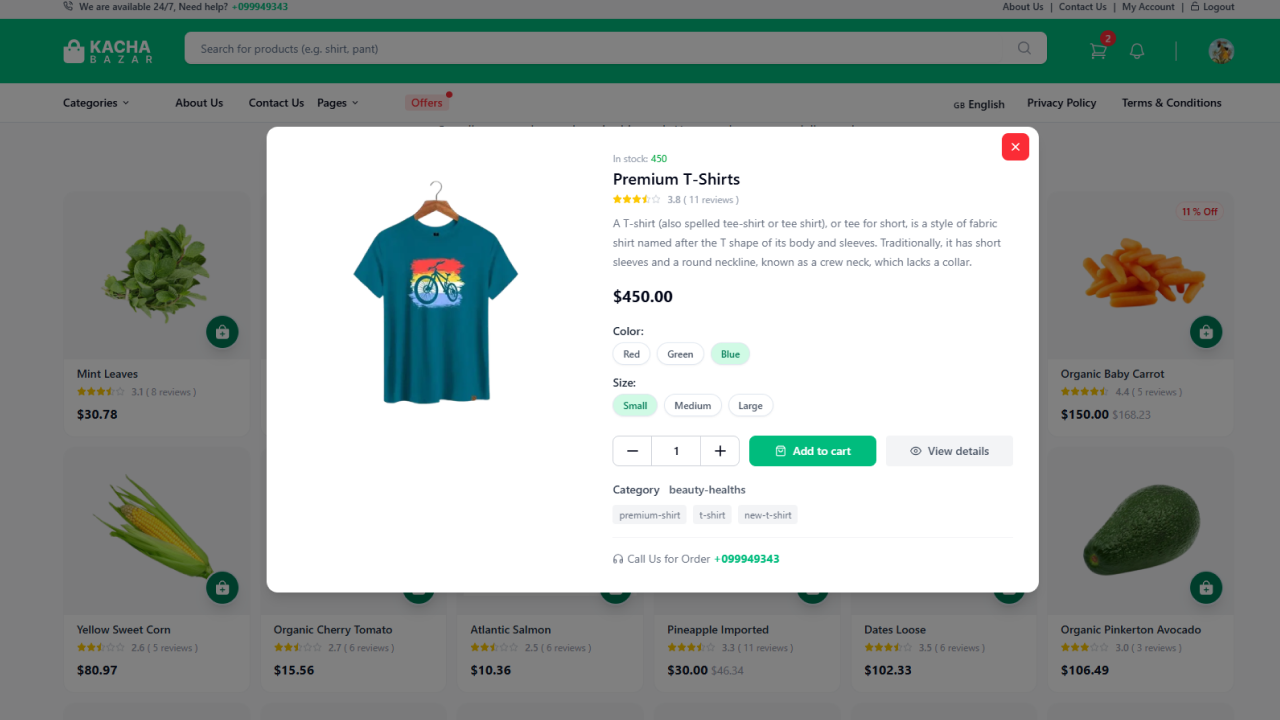Click in the product search field
The height and width of the screenshot is (720, 1280).
pyautogui.click(x=600, y=48)
